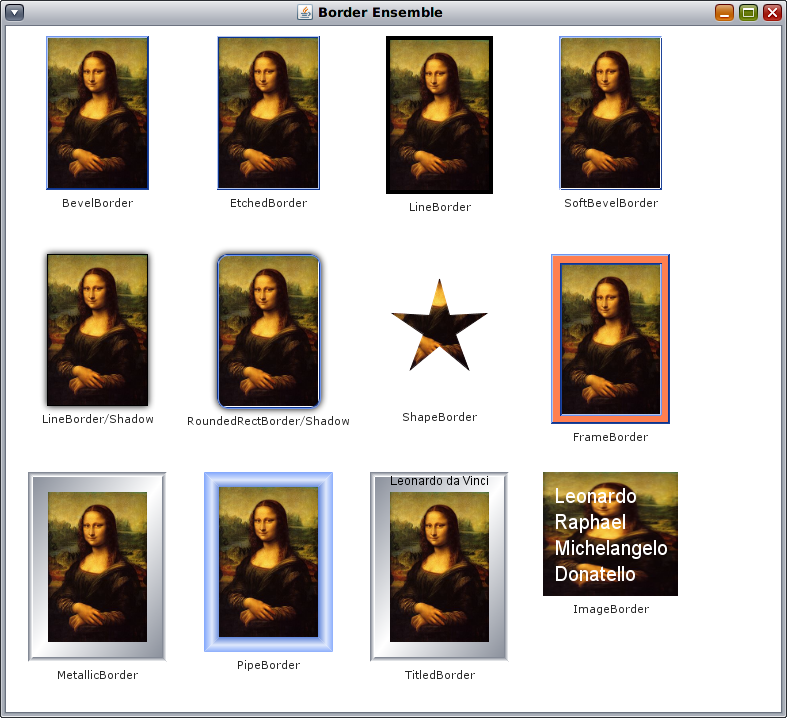Click the ImageBorder artist names panel
The image size is (787, 718).
tap(610, 534)
